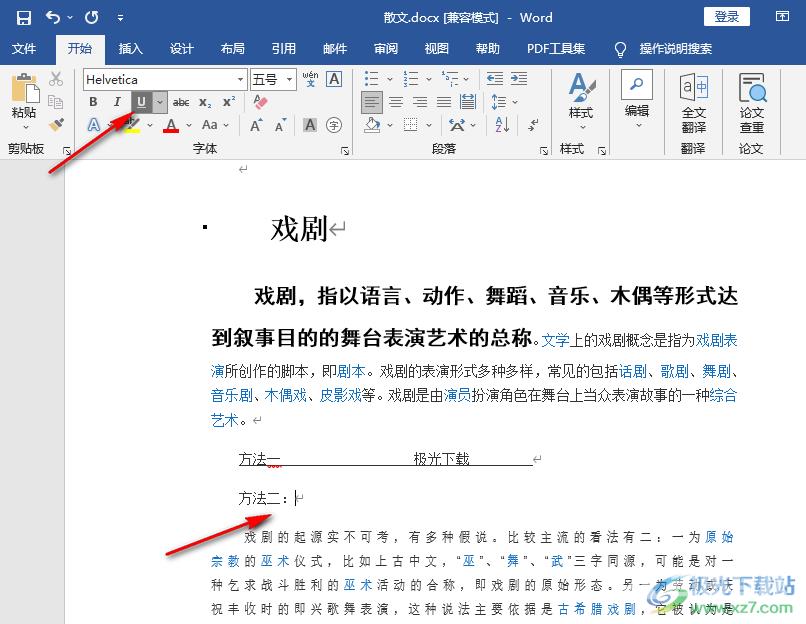Increase paragraph indent
The height and width of the screenshot is (624, 806).
coord(519,79)
